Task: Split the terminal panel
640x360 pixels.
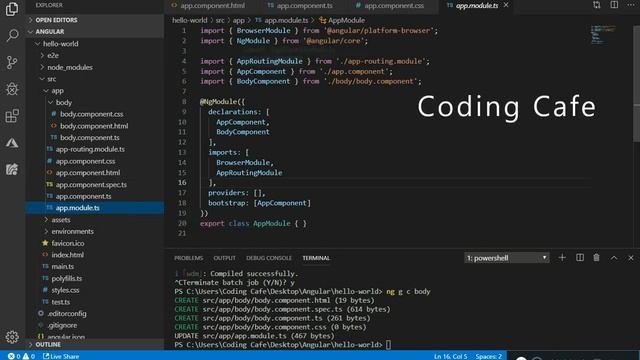Action: click(x=580, y=258)
